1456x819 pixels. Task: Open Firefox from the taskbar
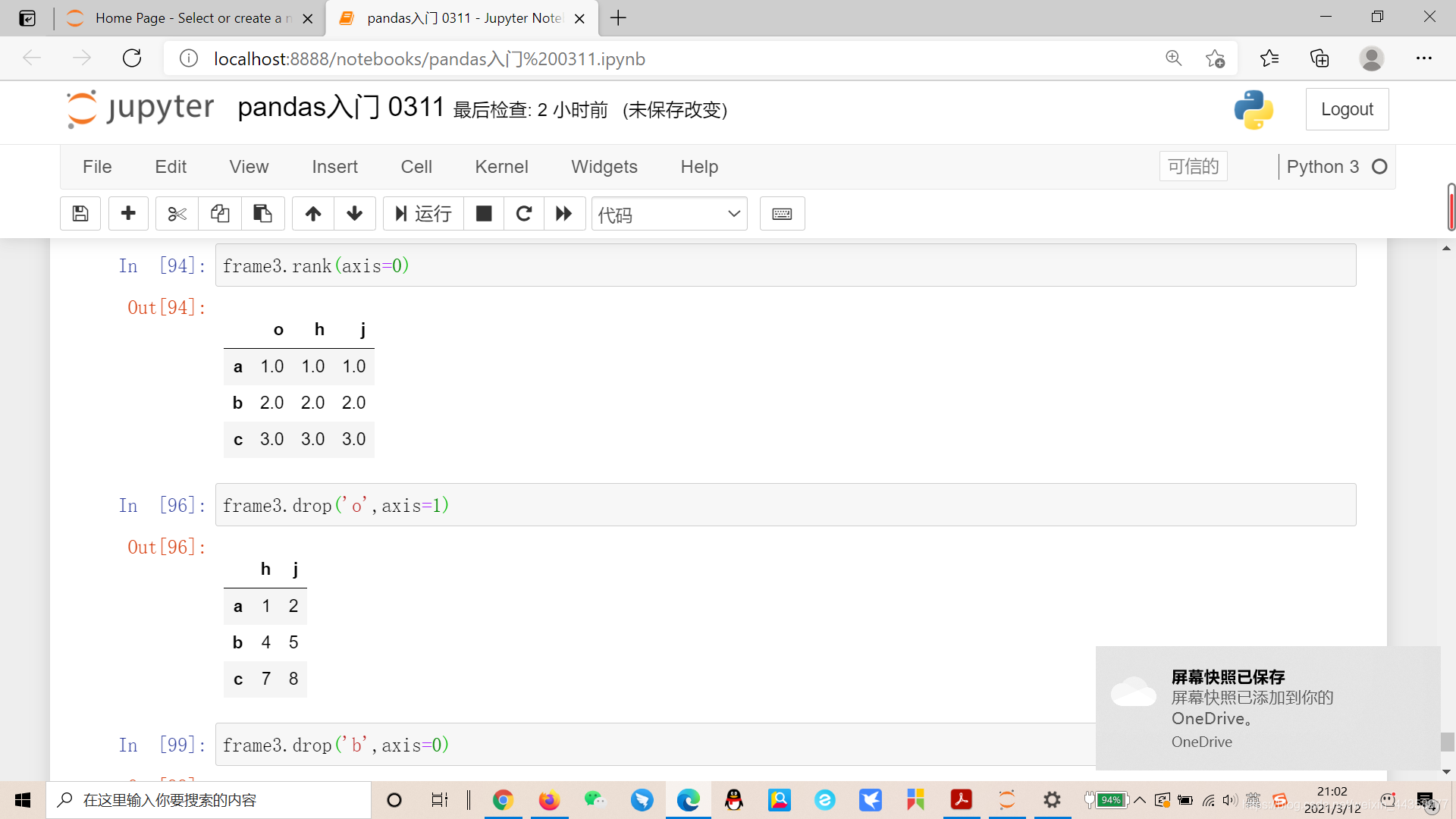pos(549,800)
